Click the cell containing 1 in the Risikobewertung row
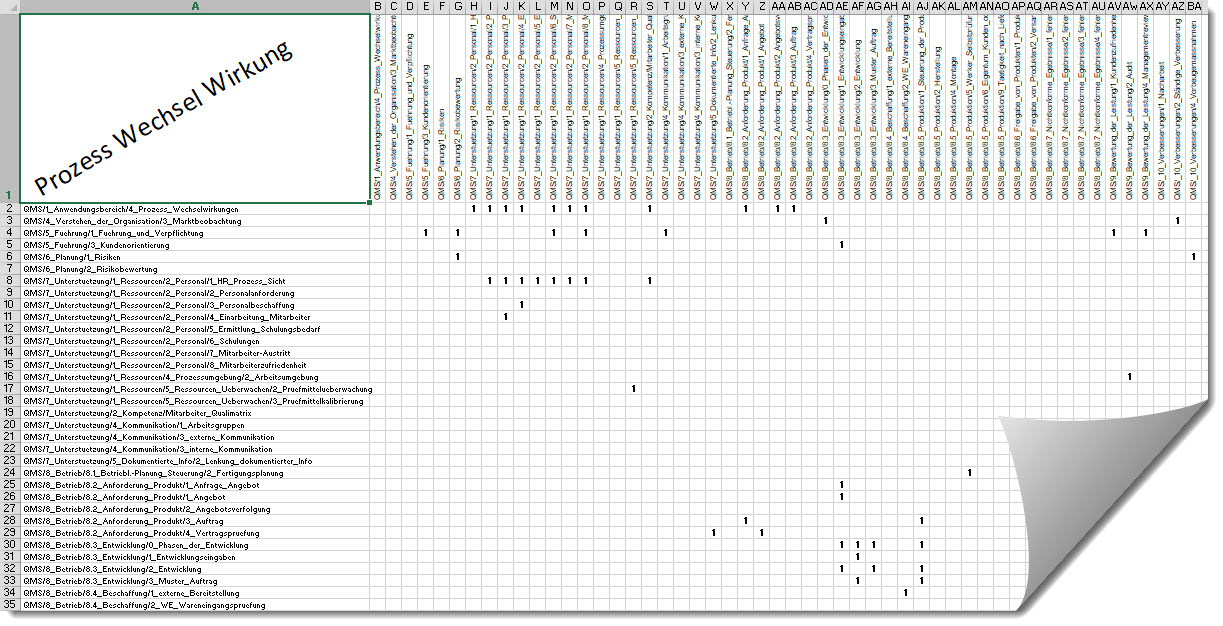The width and height of the screenshot is (1223, 626). coord(456,256)
